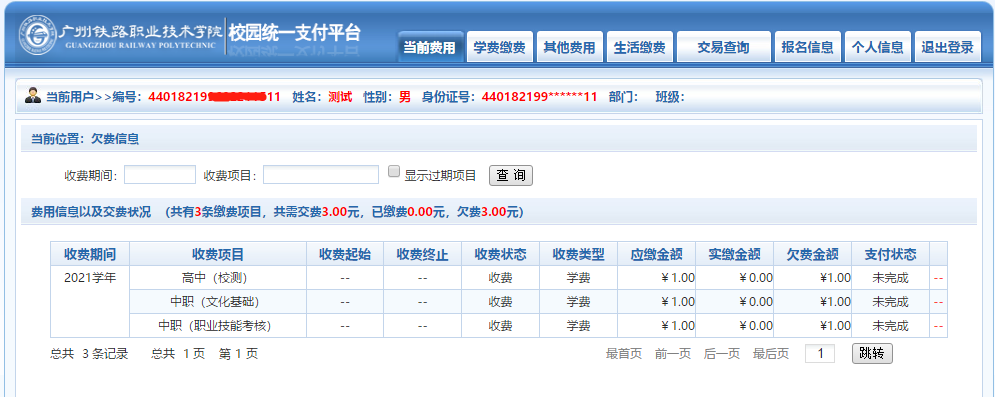Screen dimensions: 995x397
Task: Click the current user avatar icon
Action: coord(33,96)
